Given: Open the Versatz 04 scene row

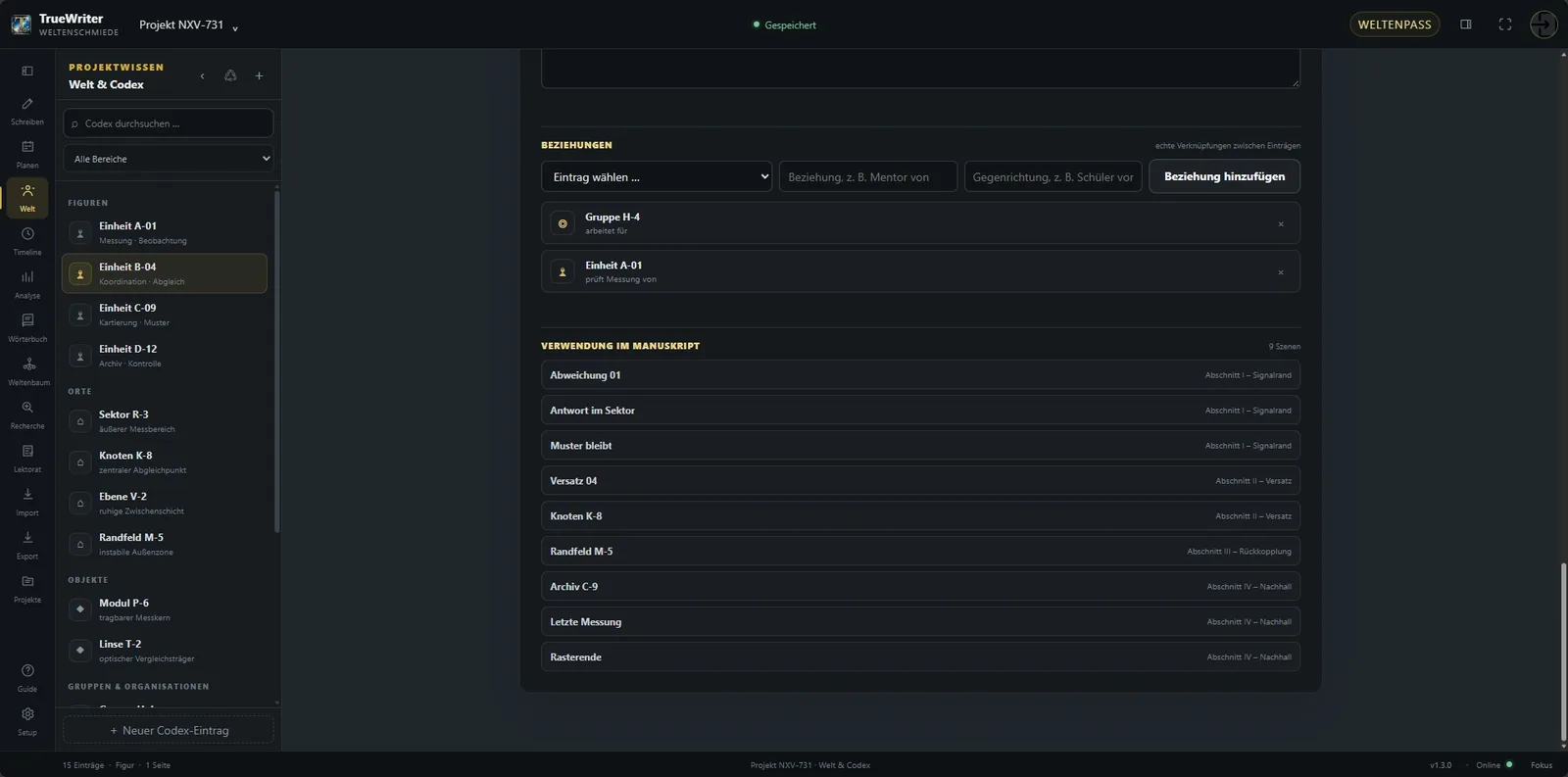Looking at the screenshot, I should (920, 481).
